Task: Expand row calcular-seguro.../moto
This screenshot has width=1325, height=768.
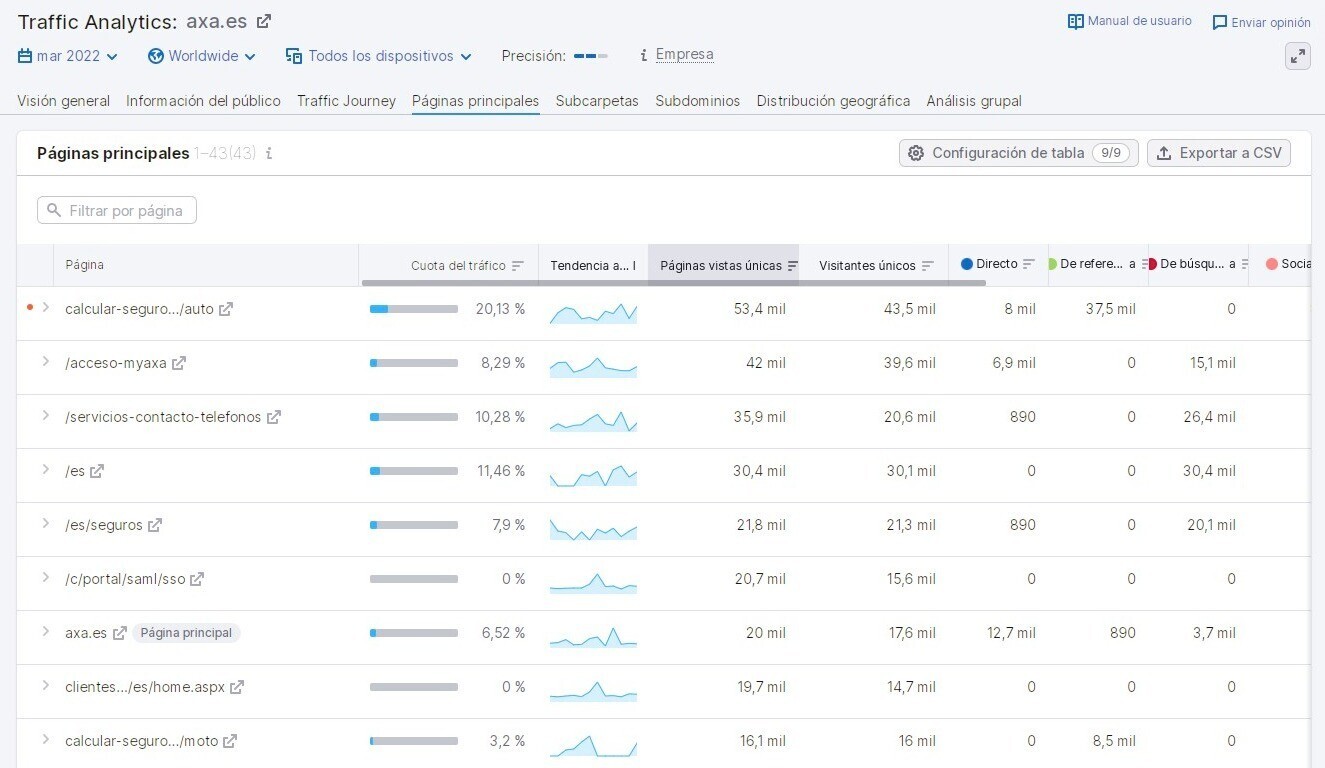Action: 46,740
